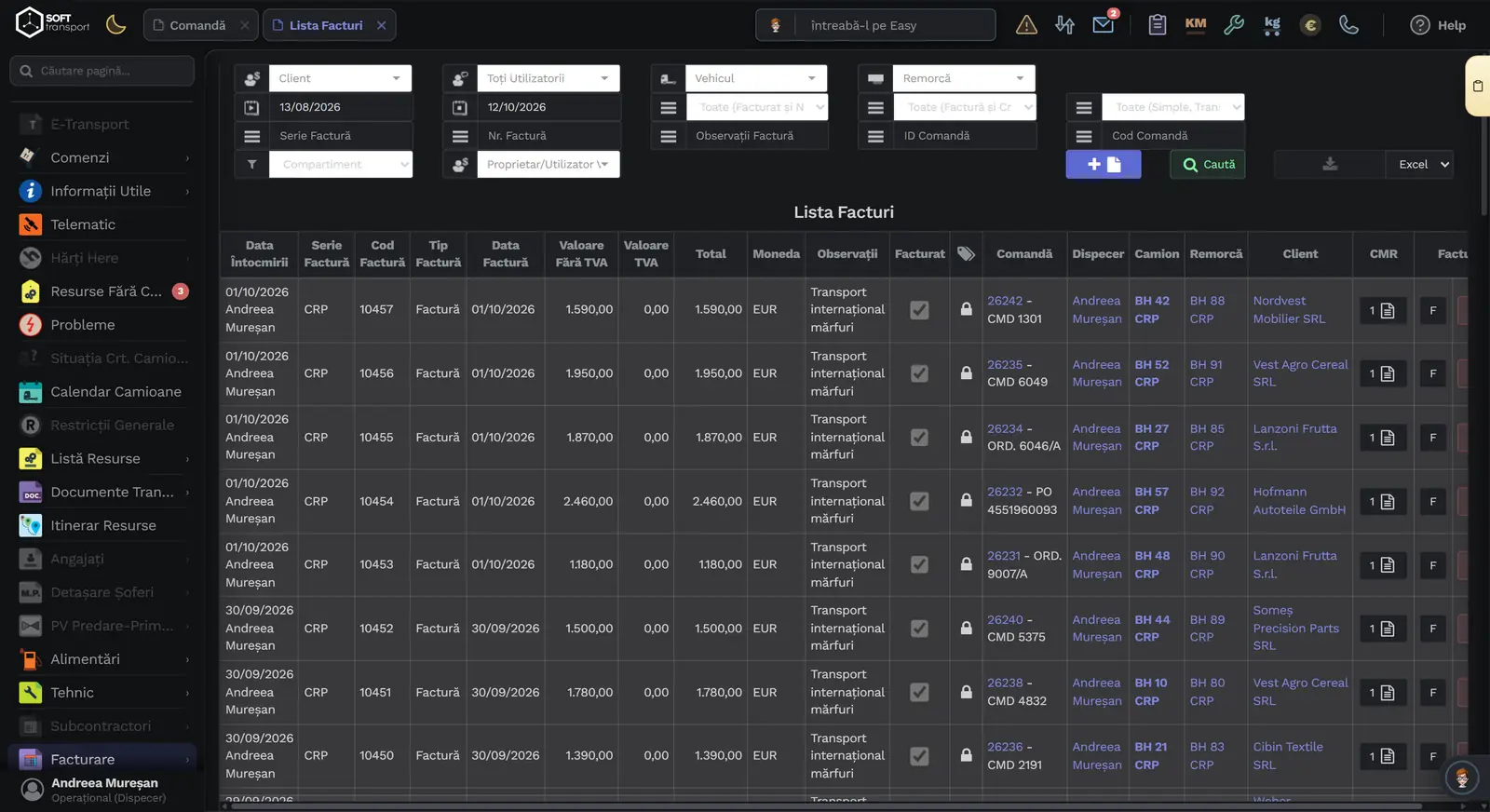Open the warning alerts triangle icon
The image size is (1490, 812).
click(x=1026, y=25)
